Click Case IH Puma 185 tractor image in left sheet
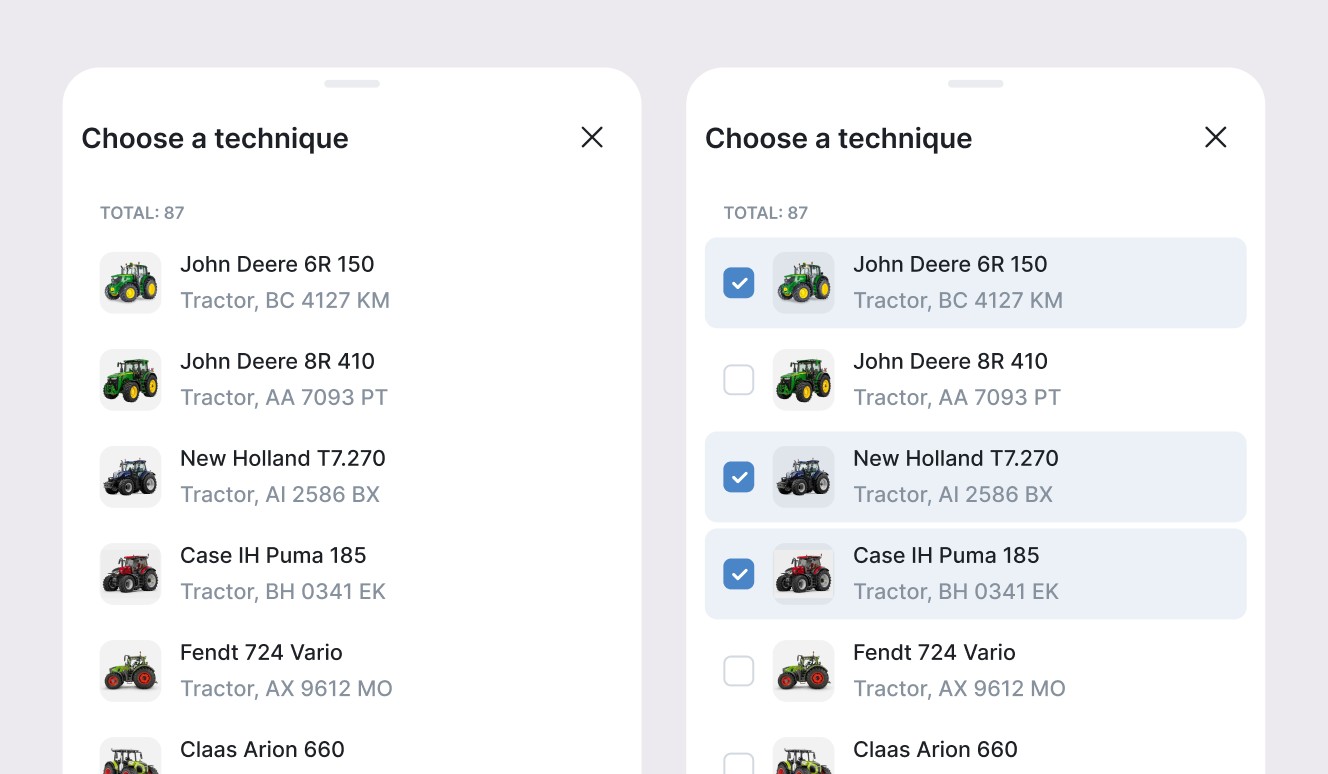 click(131, 574)
